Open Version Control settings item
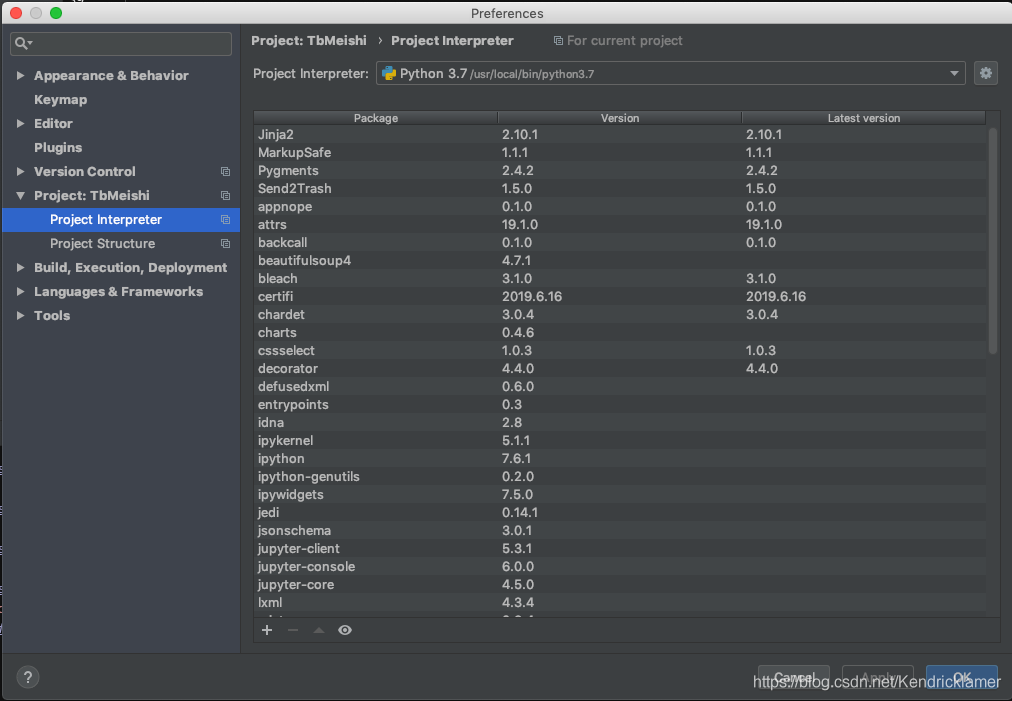Viewport: 1012px width, 701px height. pyautogui.click(x=85, y=172)
